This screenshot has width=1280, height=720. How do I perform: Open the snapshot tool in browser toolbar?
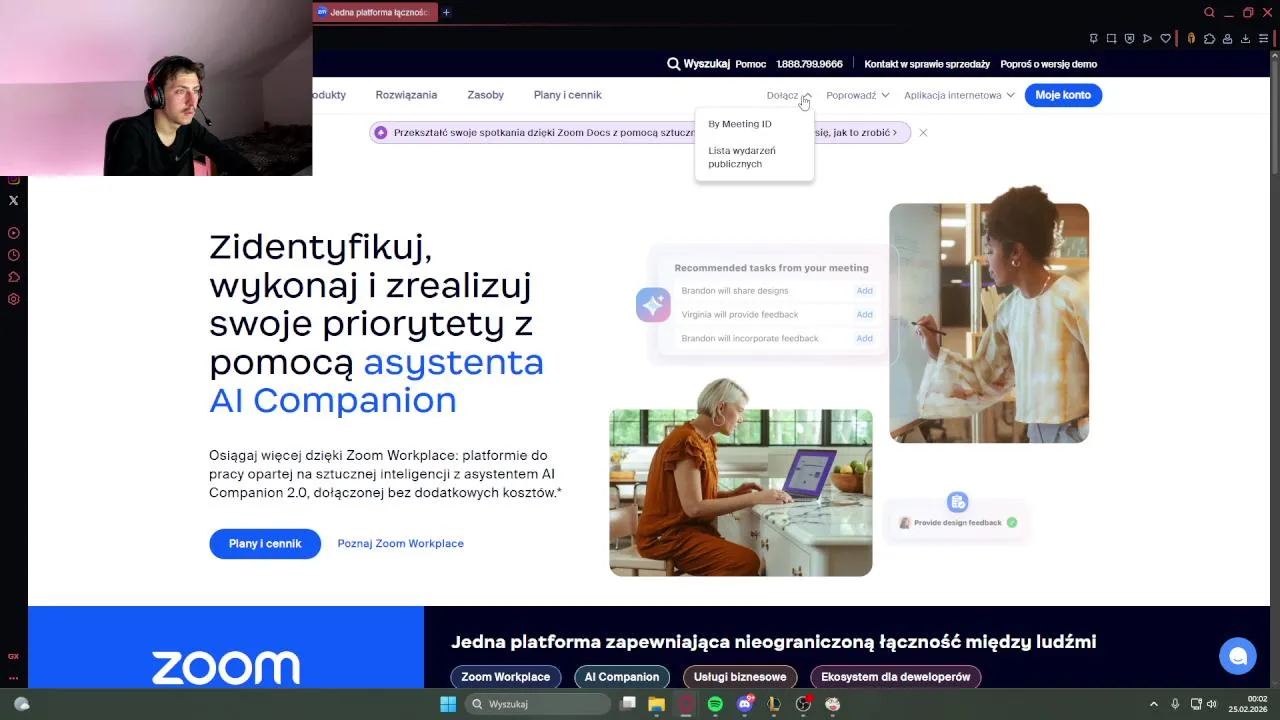click(x=1111, y=39)
